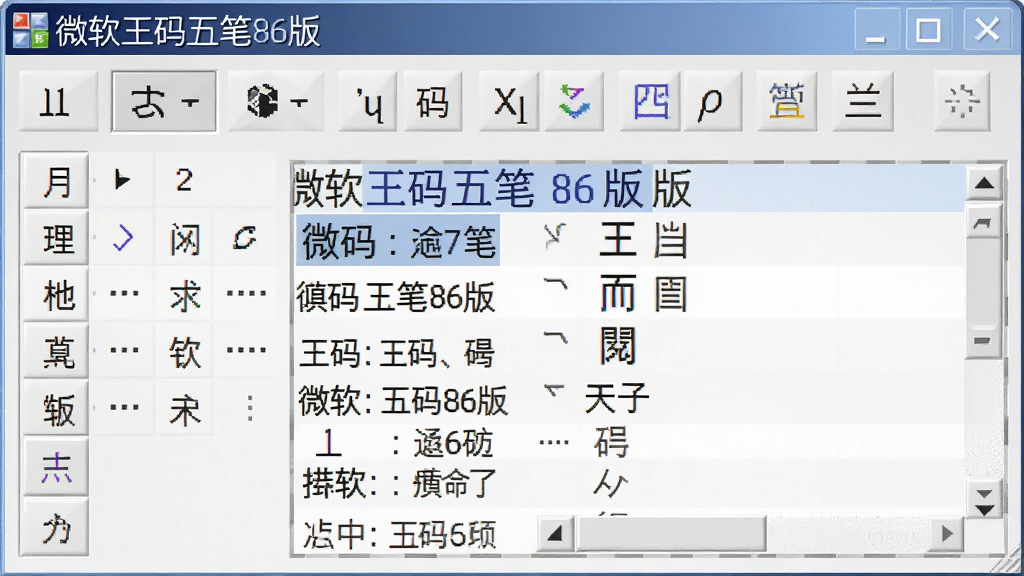Click the 皈 button in the left column
Screen dimensions: 1024x576
click(56, 409)
